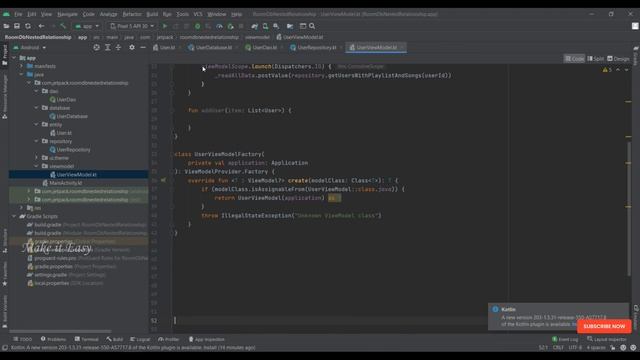Screen dimensions: 640x360
Task: Switch to the User.kt editor tab
Action: pos(167,47)
